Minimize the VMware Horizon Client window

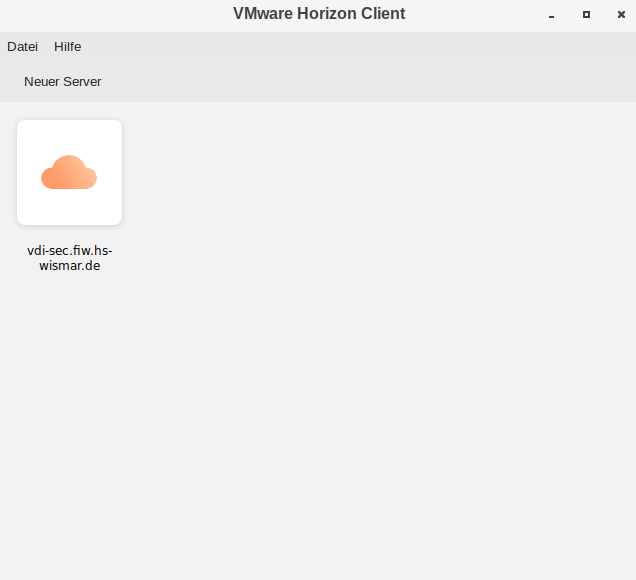(x=551, y=15)
